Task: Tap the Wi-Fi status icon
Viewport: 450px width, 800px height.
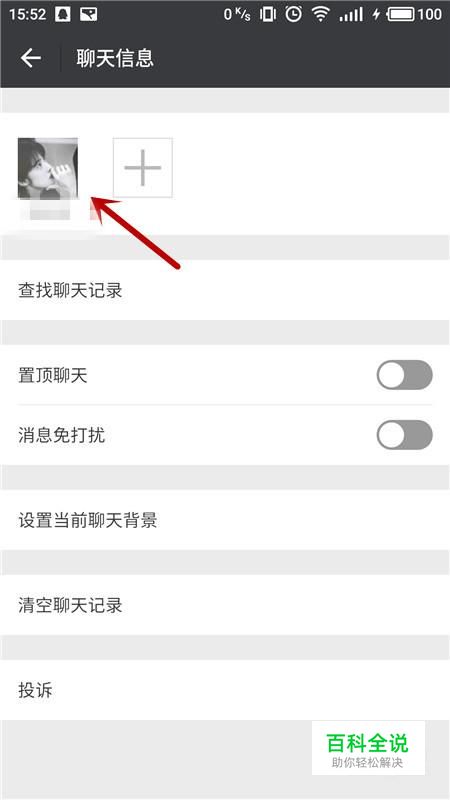Action: coord(321,14)
